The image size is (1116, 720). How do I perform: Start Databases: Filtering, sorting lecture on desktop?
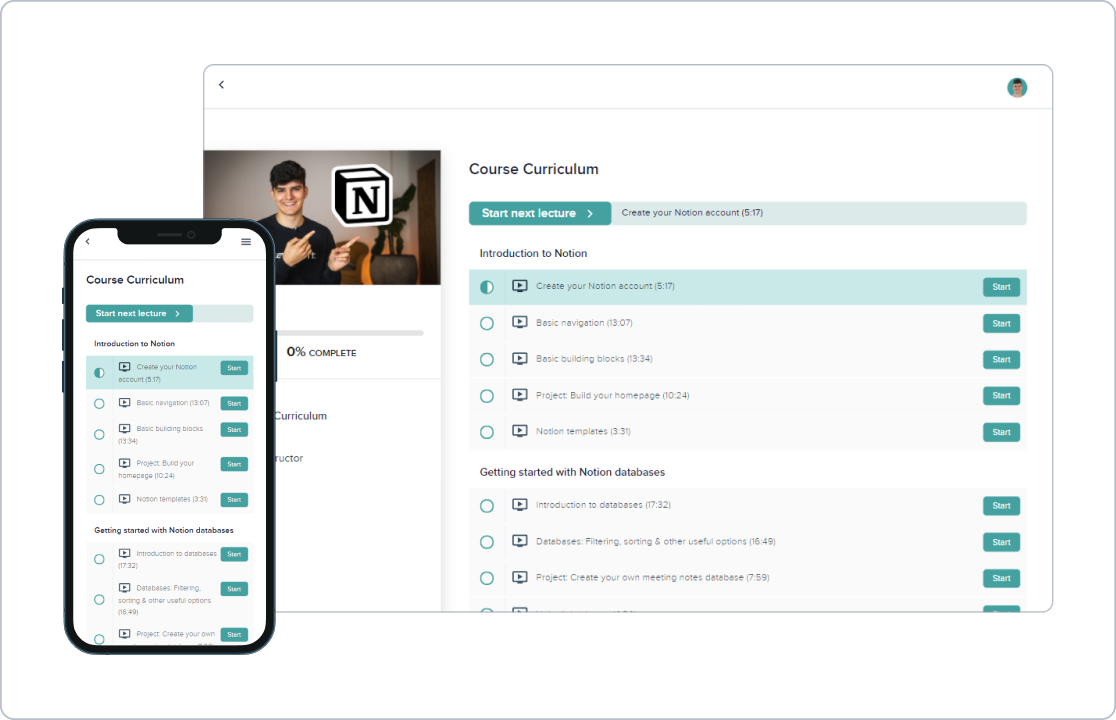point(1001,542)
